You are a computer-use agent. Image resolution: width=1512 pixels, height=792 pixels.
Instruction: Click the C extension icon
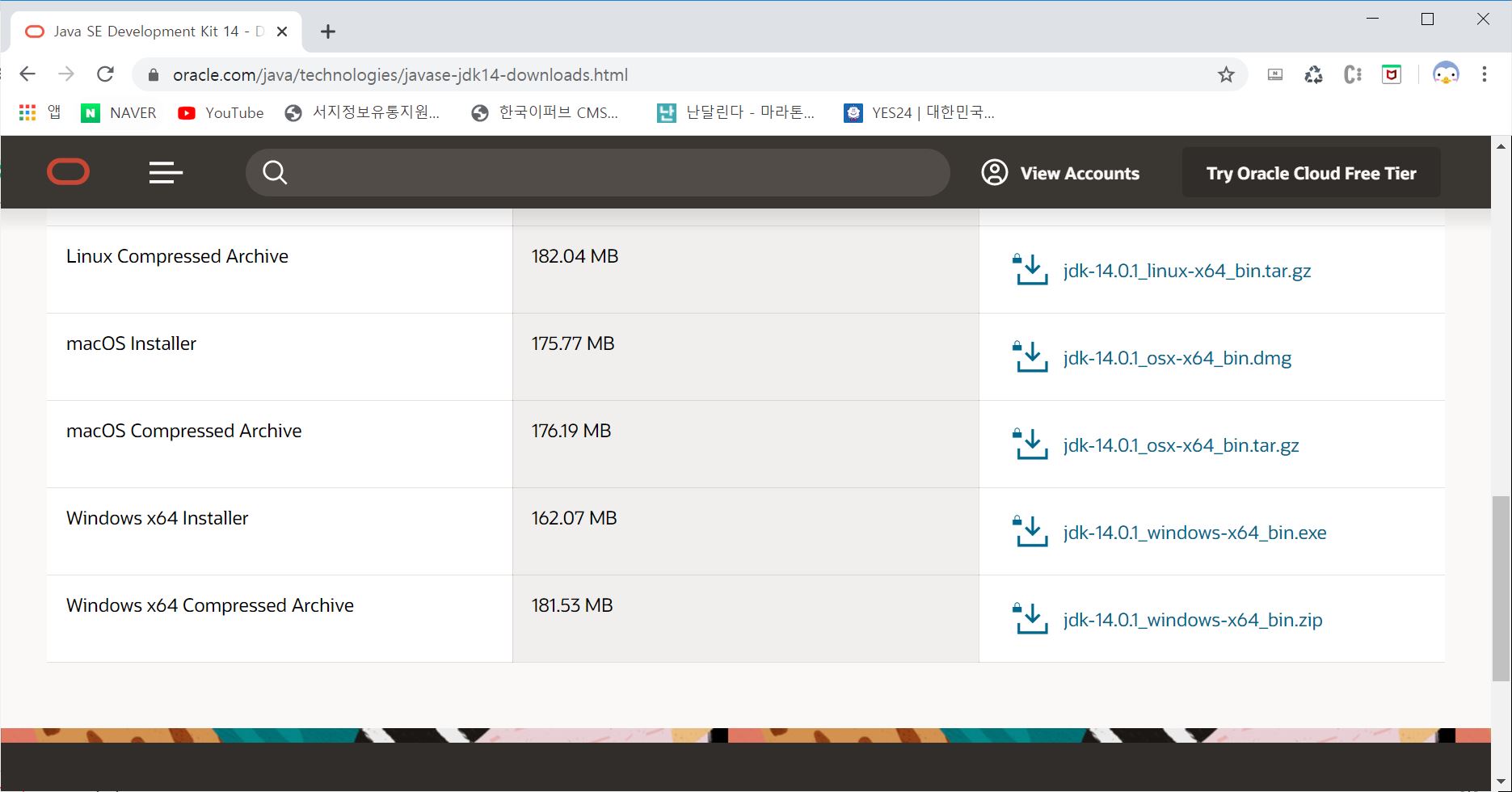[1352, 75]
